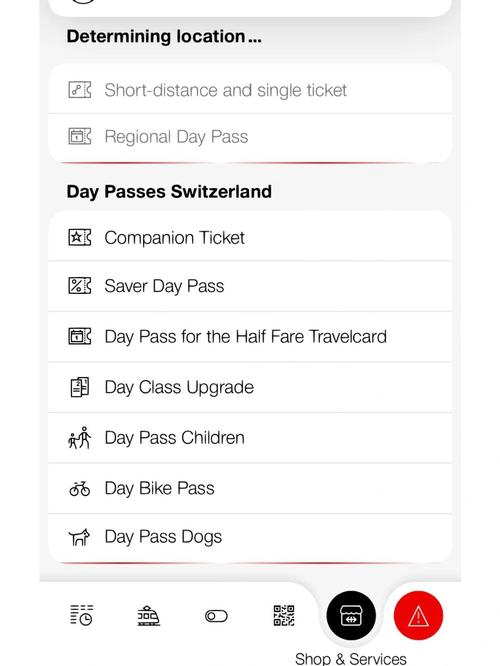
Task: Choose the Regional Day Pass entry
Action: point(250,137)
